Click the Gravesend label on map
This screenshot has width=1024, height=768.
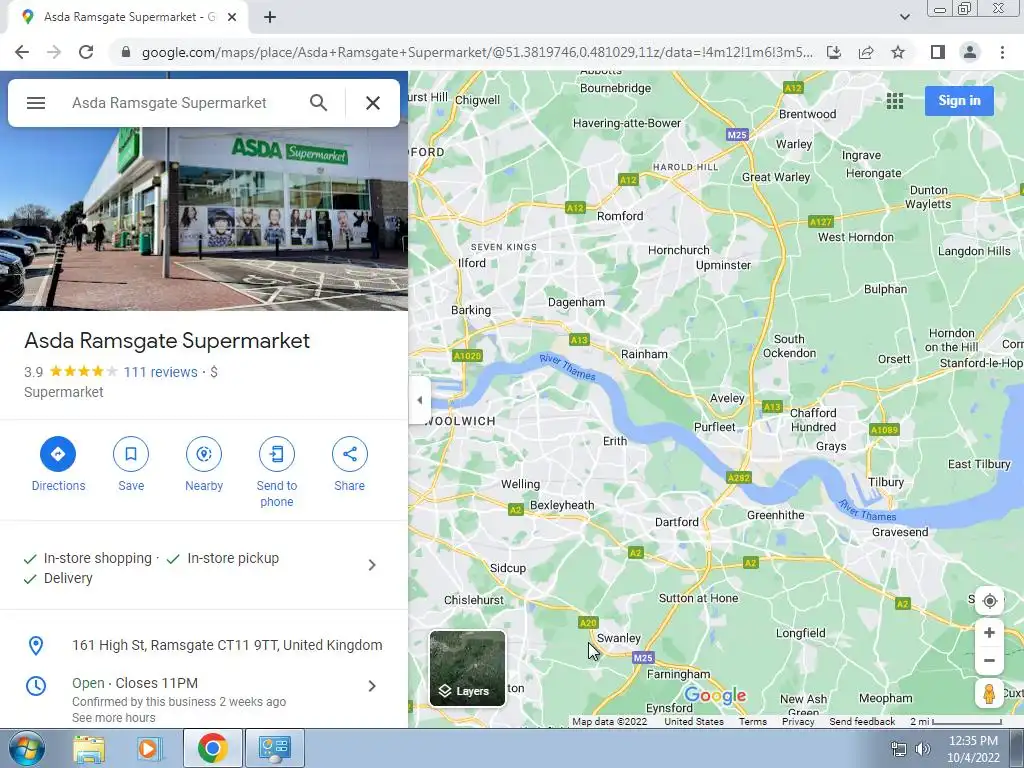[x=900, y=532]
